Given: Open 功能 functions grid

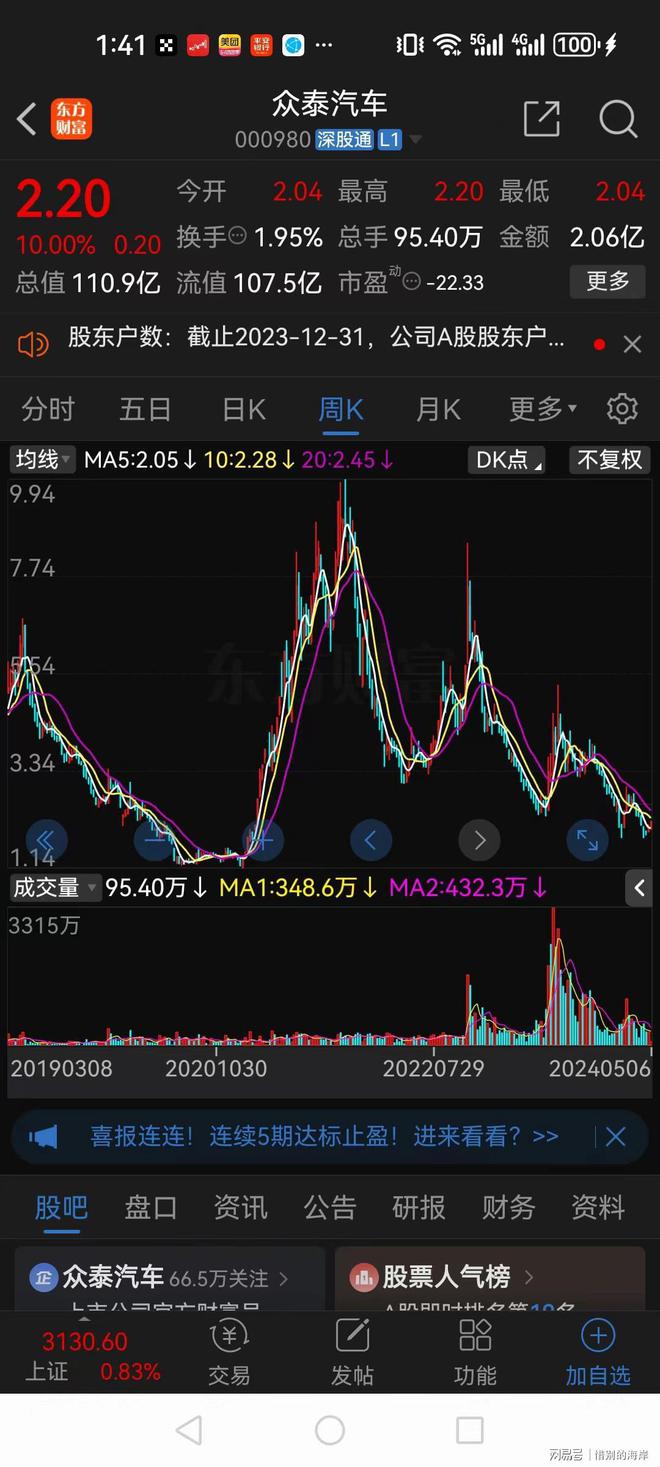Looking at the screenshot, I should click(475, 1352).
